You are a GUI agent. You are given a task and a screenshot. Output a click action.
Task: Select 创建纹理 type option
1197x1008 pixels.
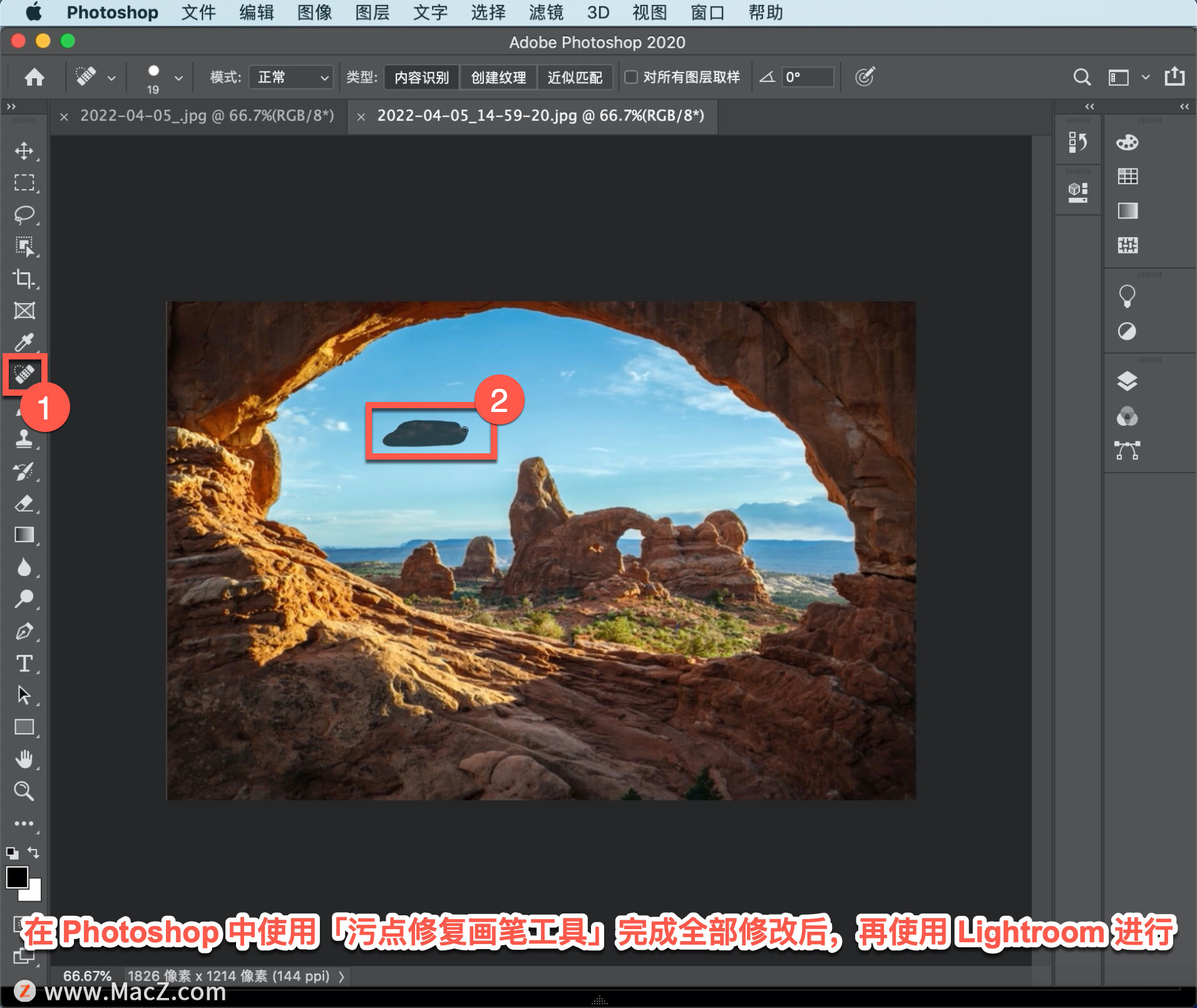pyautogui.click(x=498, y=78)
